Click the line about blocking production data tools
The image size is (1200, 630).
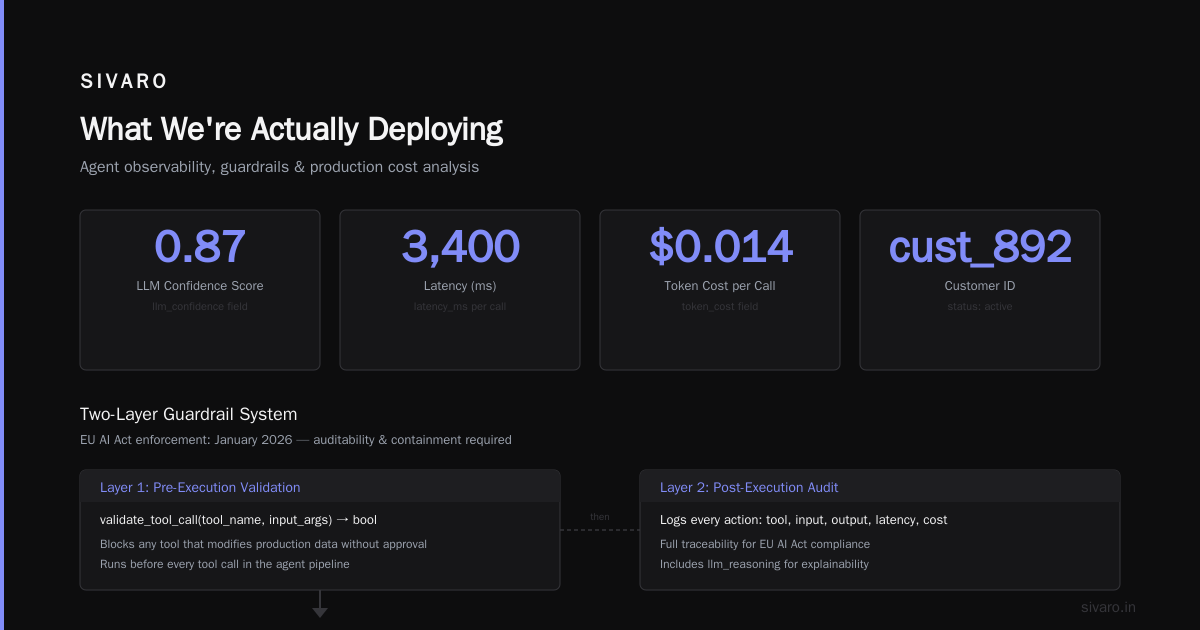[x=263, y=545]
